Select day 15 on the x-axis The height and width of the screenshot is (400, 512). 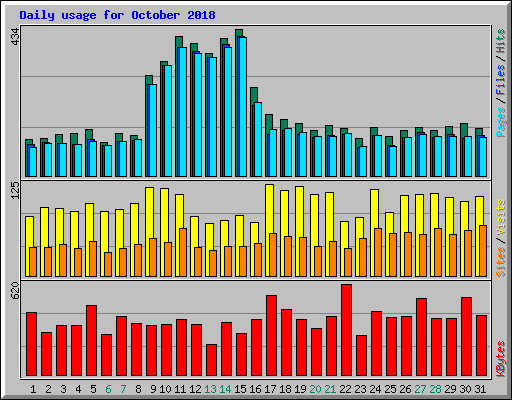[x=240, y=389]
